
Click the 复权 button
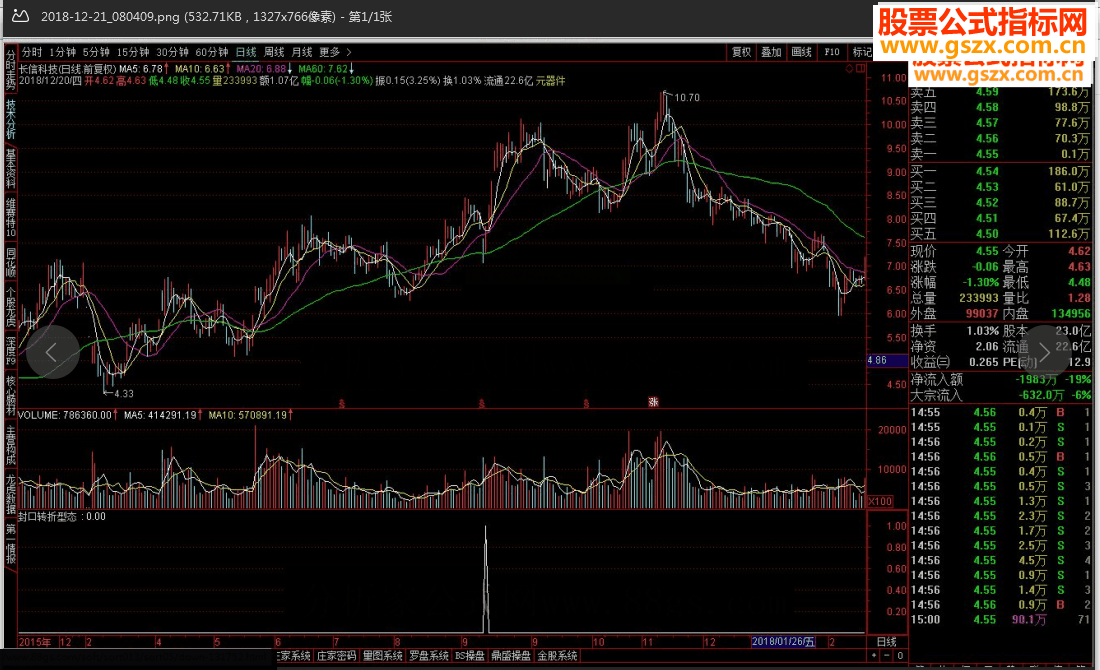[x=742, y=52]
